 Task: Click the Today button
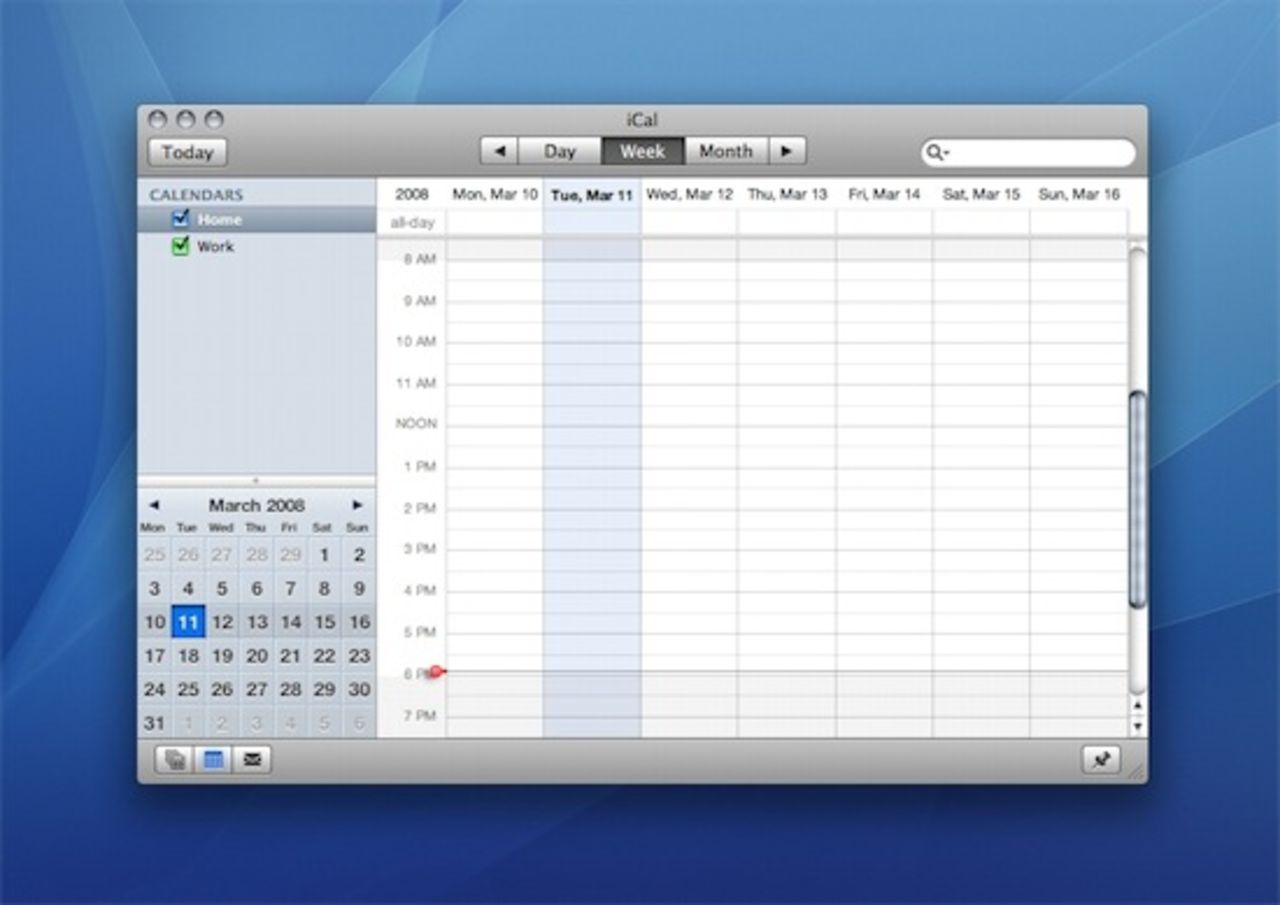[186, 152]
